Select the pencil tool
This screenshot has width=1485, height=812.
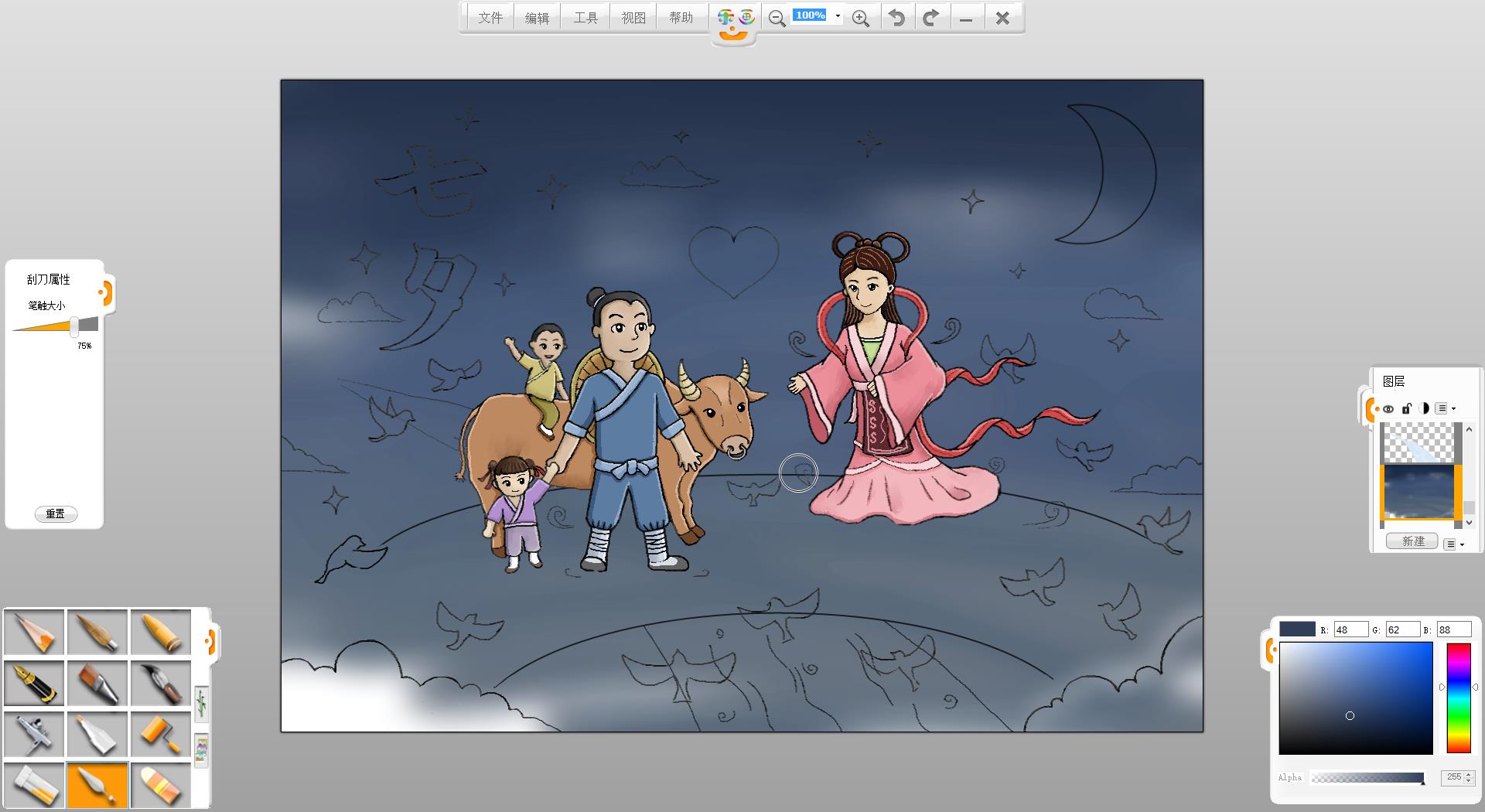pos(34,632)
